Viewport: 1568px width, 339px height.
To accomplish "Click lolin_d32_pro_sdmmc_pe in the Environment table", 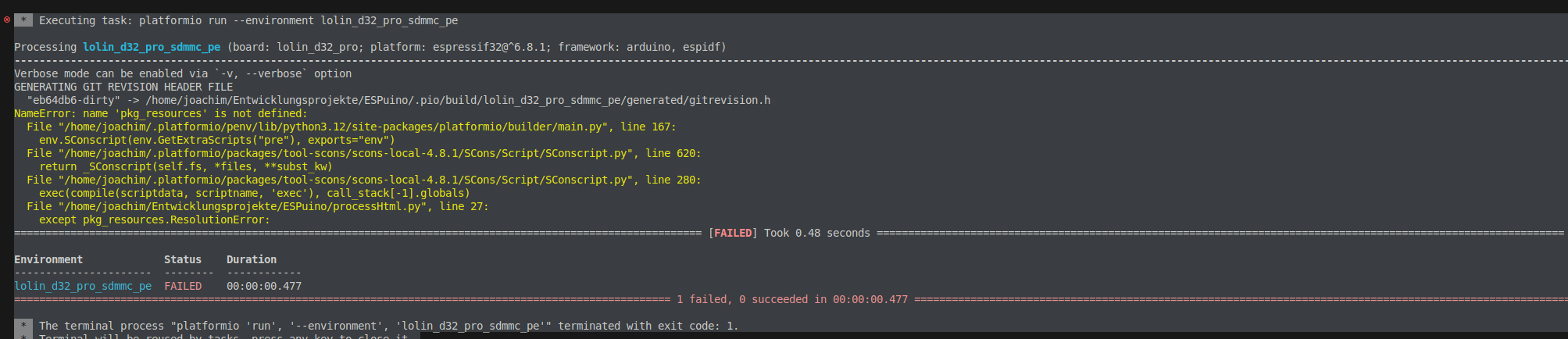I will (x=83, y=286).
